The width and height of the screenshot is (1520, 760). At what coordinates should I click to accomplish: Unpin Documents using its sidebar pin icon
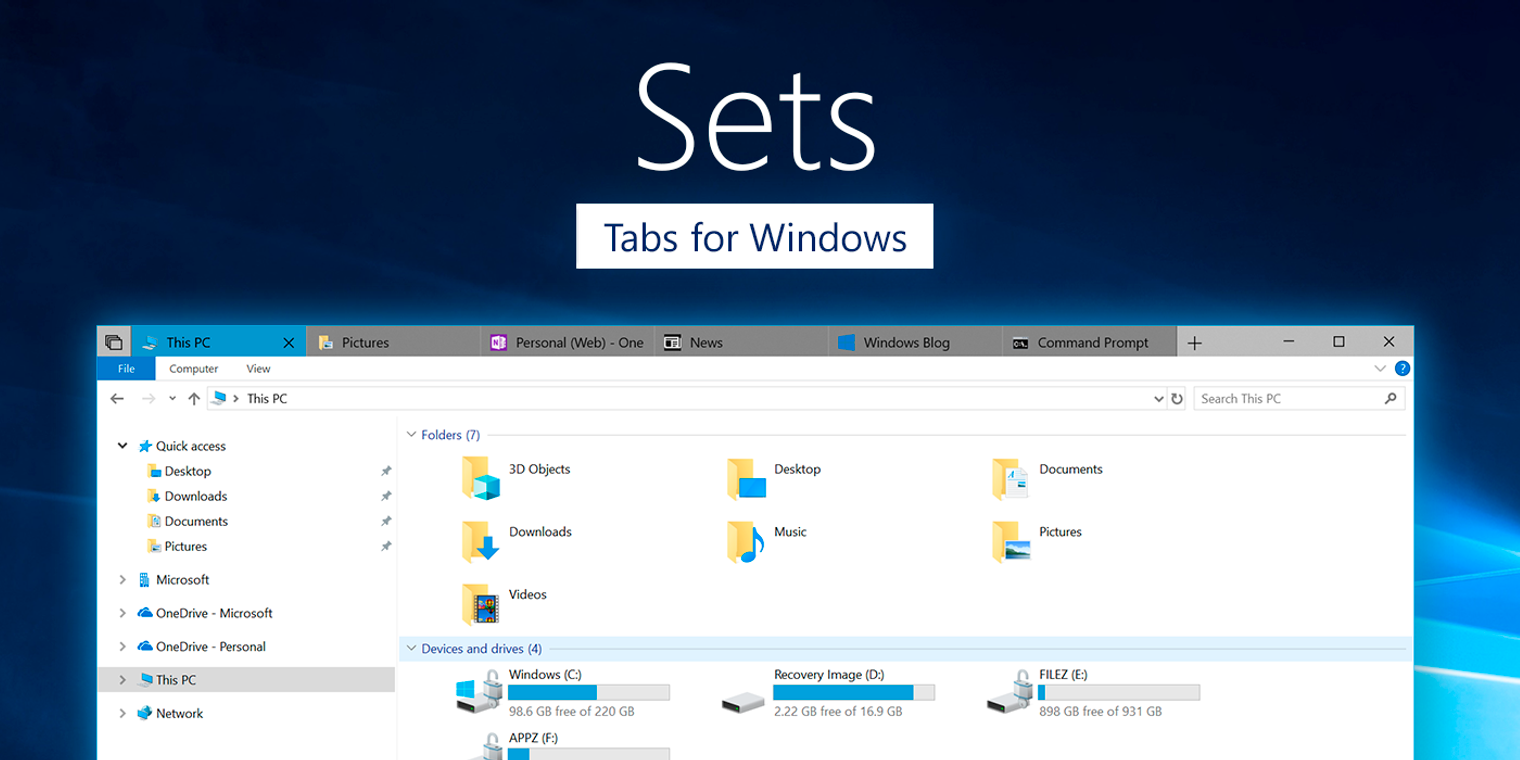click(x=386, y=521)
